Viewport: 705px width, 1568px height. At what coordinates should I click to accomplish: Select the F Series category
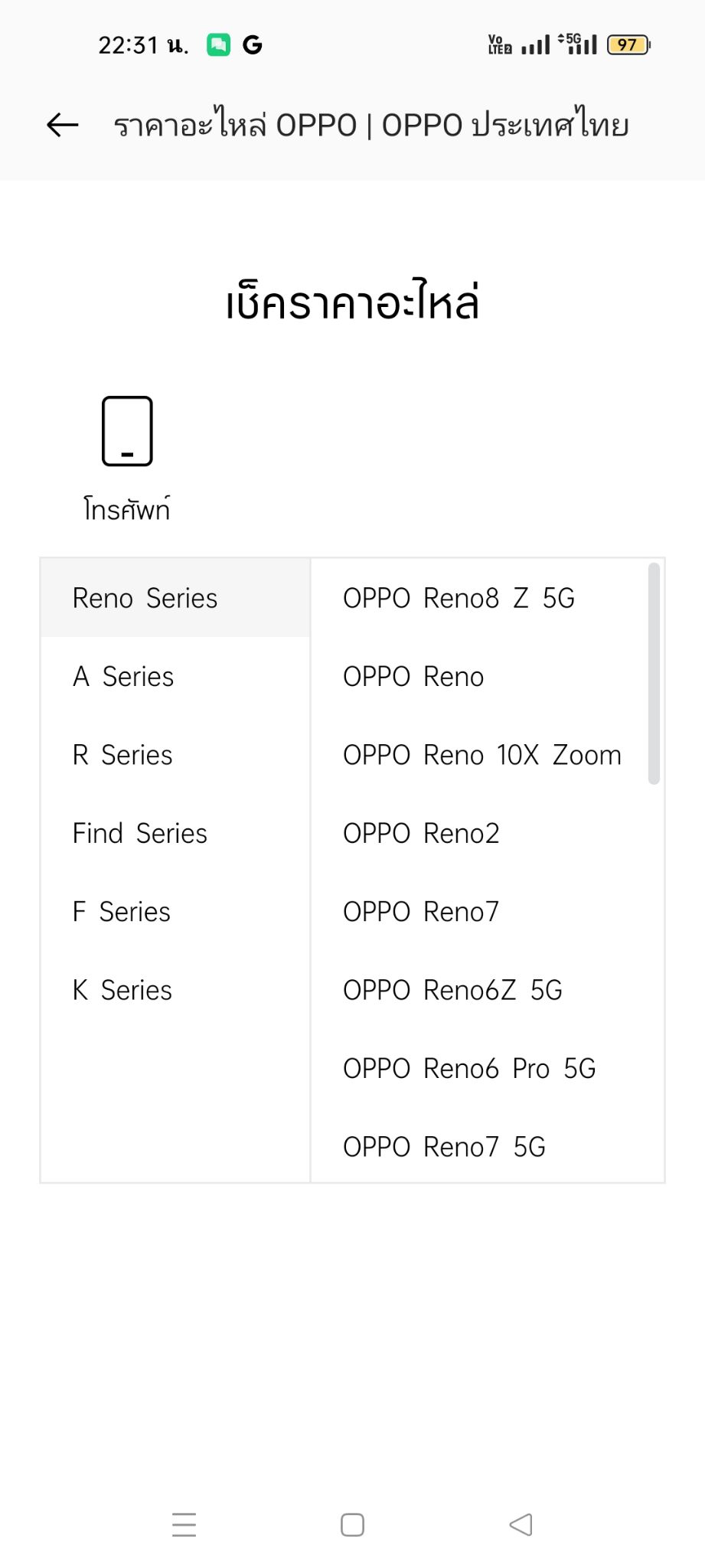pyautogui.click(x=175, y=912)
